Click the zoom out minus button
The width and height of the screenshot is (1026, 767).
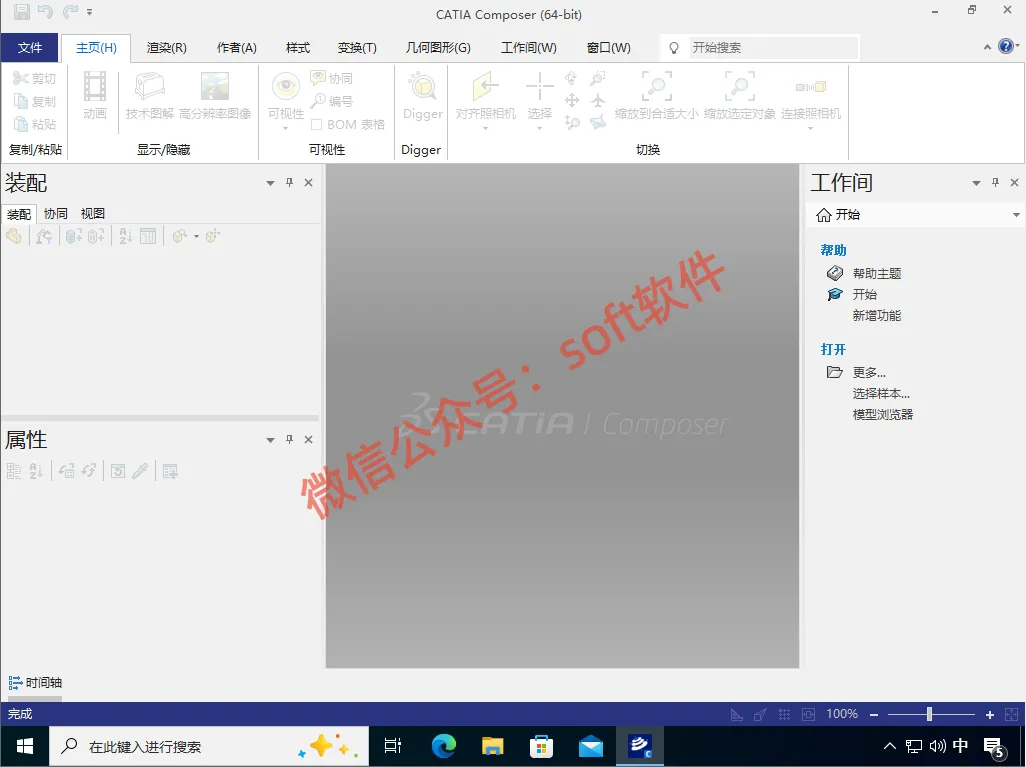pos(874,715)
